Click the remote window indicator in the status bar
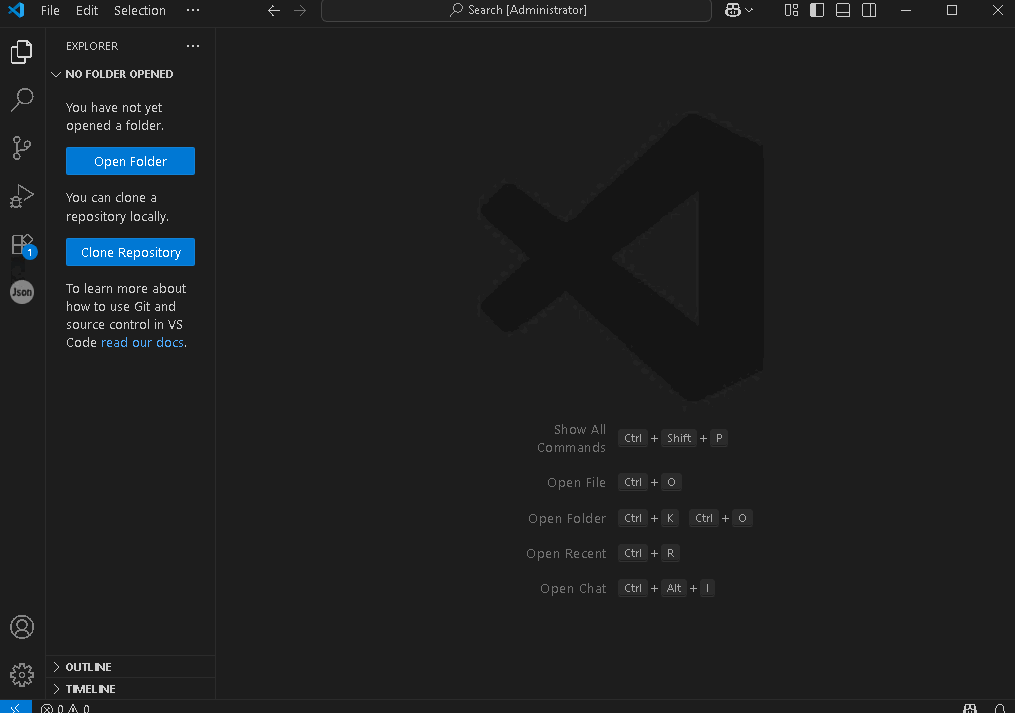This screenshot has height=713, width=1015. (16, 707)
